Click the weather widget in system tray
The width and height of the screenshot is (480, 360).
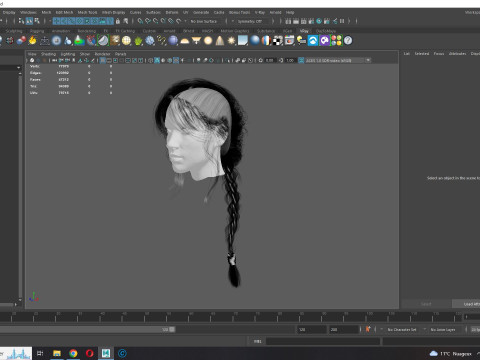coord(451,354)
